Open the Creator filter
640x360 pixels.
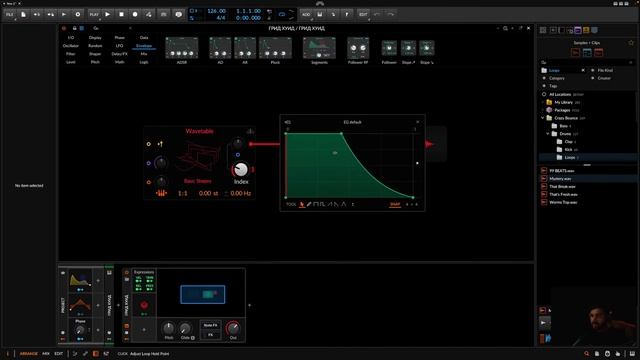coord(604,78)
